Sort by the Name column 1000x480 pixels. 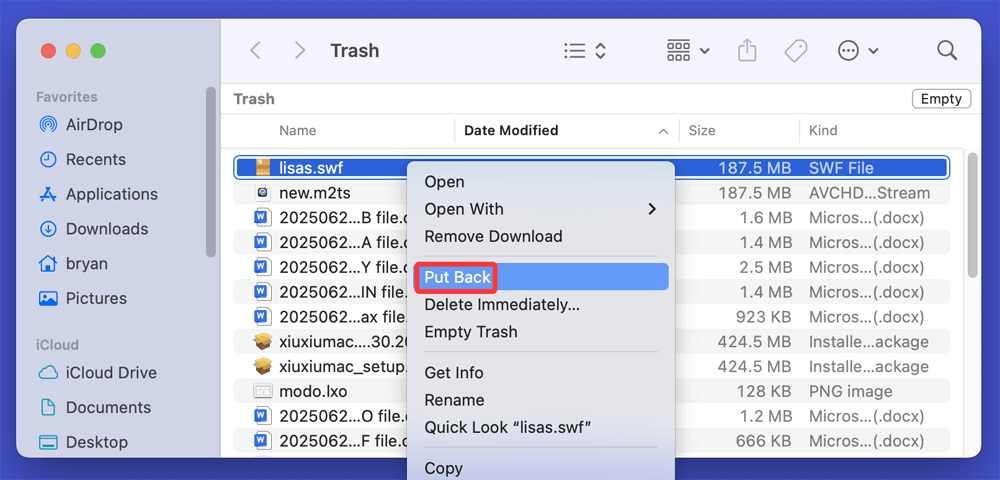point(298,131)
